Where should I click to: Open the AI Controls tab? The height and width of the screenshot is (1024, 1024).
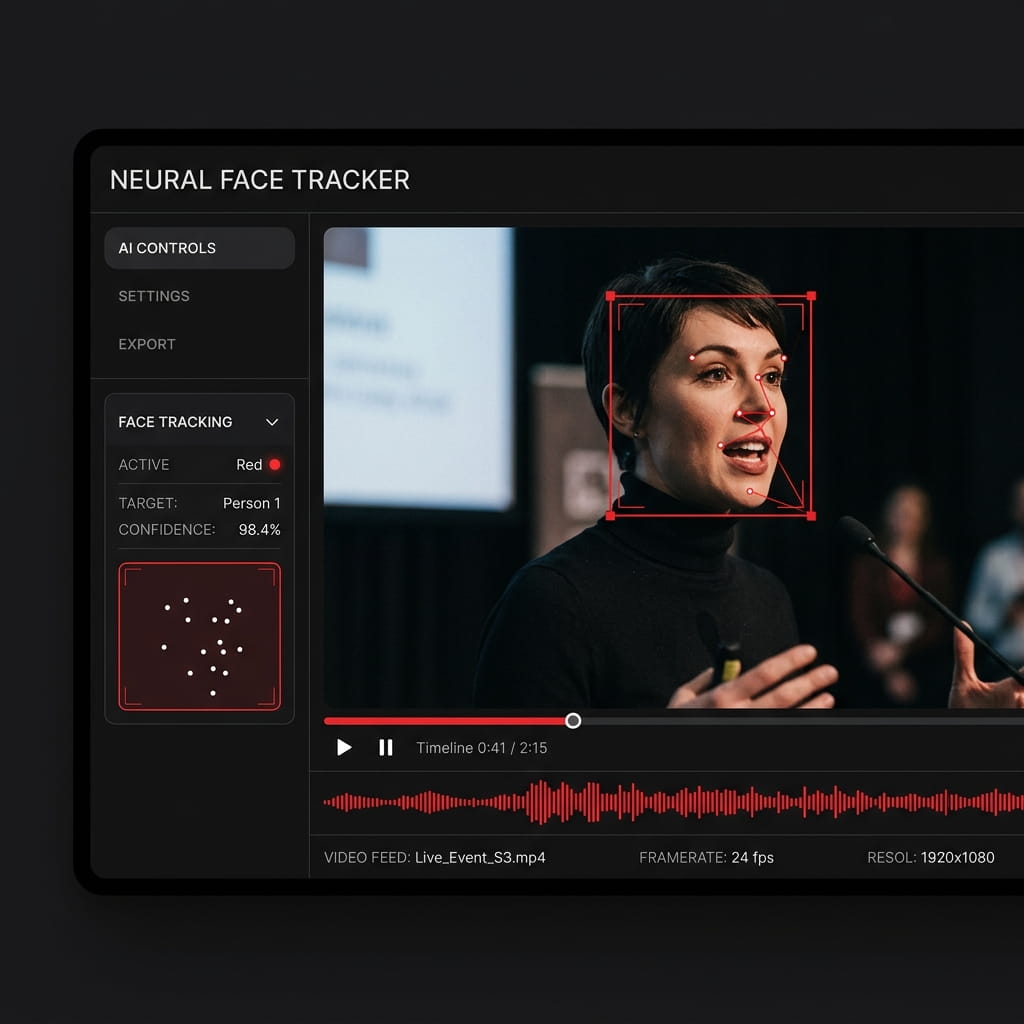pos(199,248)
